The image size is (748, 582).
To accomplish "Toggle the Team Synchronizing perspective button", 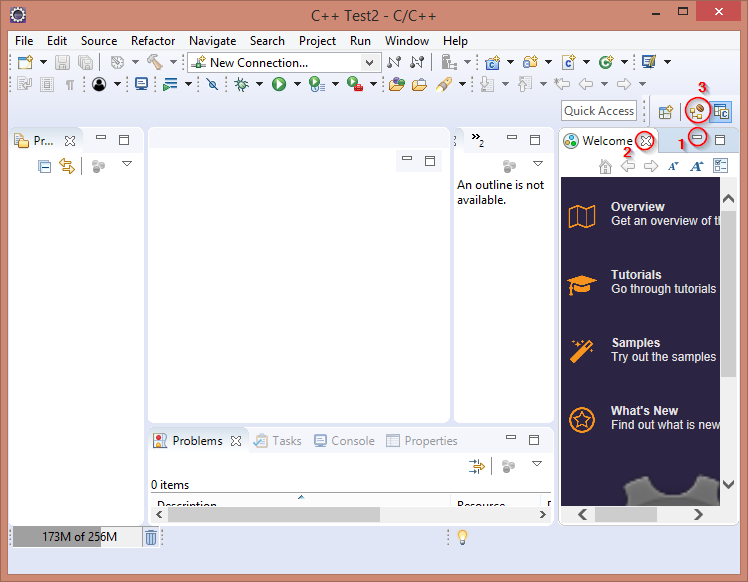I will coord(698,112).
